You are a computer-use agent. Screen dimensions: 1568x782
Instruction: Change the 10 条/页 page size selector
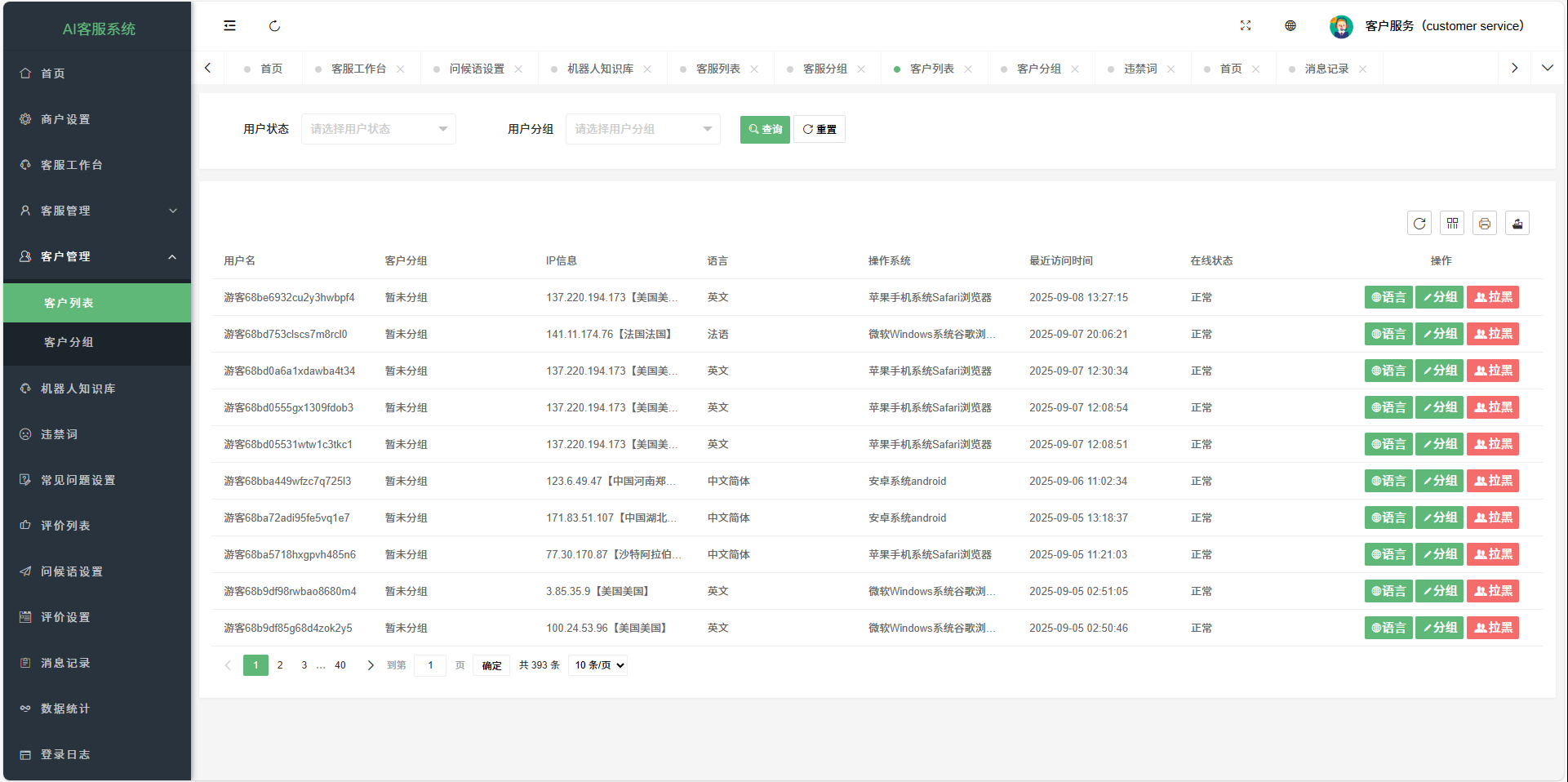[x=599, y=665]
